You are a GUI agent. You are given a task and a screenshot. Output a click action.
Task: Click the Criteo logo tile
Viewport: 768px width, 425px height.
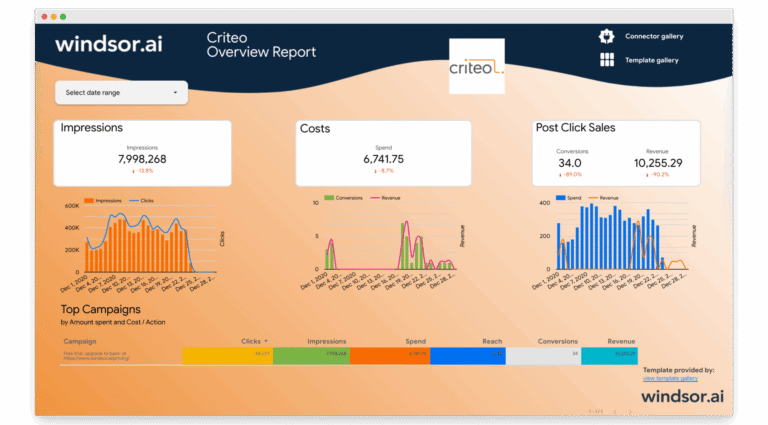pyautogui.click(x=477, y=66)
